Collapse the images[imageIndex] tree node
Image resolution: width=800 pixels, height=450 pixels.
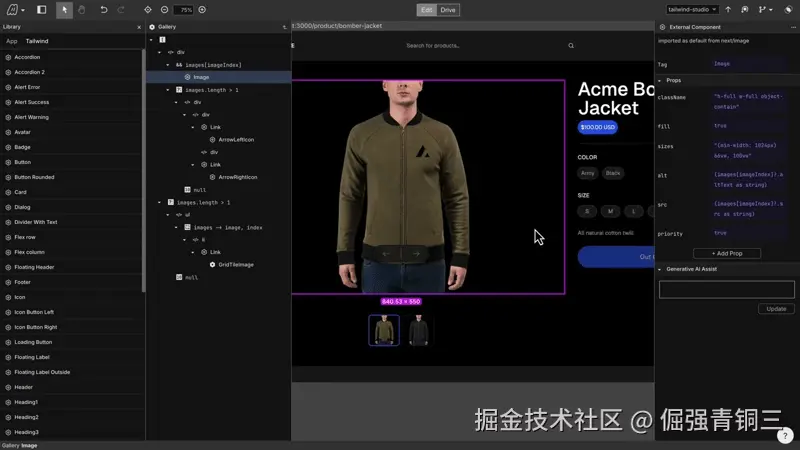pos(168,65)
